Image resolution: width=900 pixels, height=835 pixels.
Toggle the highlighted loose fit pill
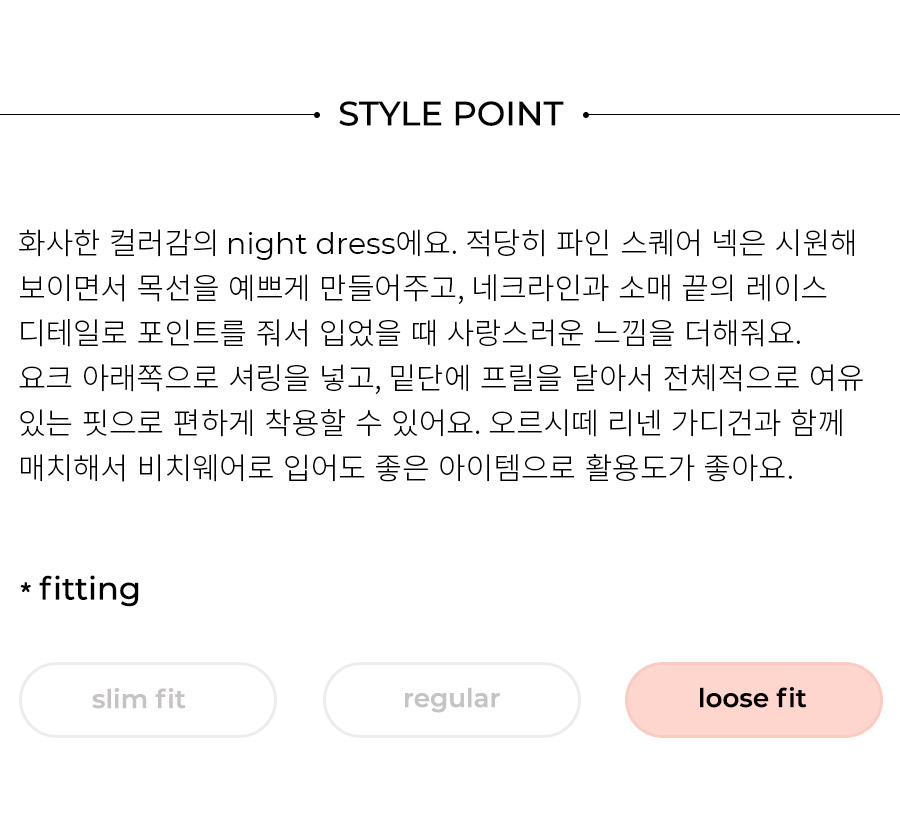[754, 700]
